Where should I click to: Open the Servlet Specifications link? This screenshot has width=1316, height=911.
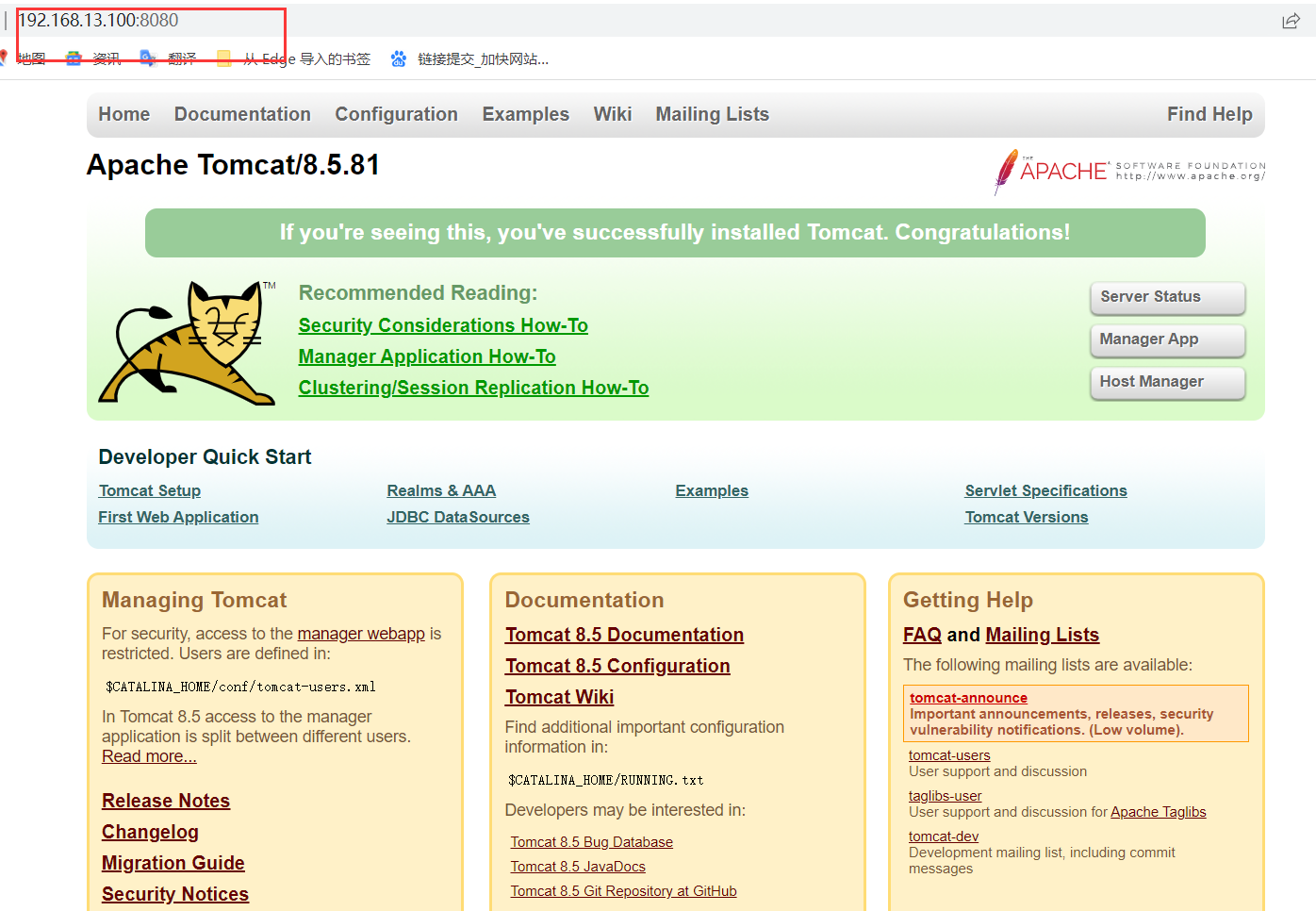click(x=1046, y=490)
